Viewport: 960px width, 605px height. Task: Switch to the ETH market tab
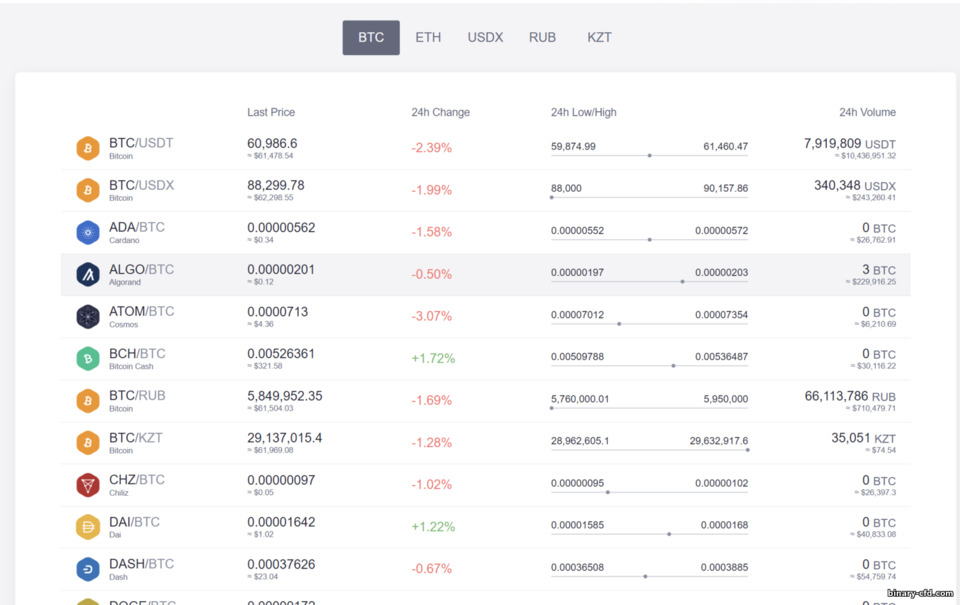[x=428, y=37]
